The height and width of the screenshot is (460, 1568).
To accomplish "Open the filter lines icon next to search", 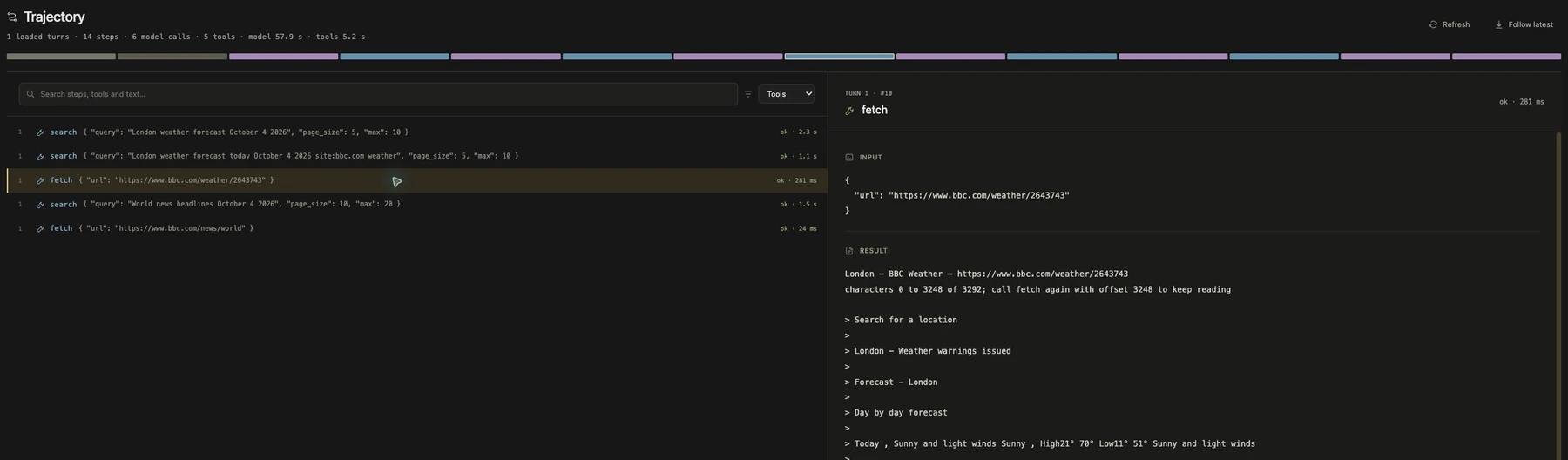I will coord(747,94).
